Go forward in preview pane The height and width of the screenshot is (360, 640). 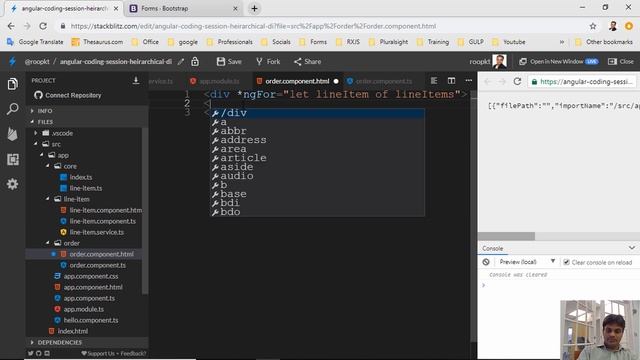point(502,81)
